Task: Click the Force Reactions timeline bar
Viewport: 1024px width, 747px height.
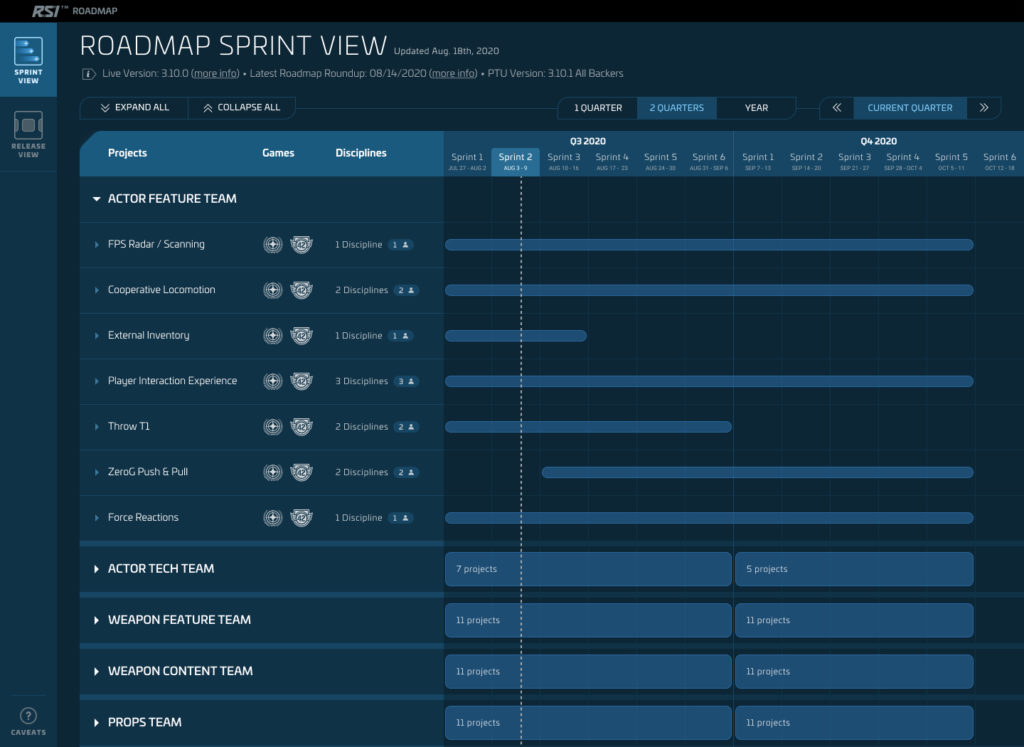Action: pyautogui.click(x=709, y=518)
